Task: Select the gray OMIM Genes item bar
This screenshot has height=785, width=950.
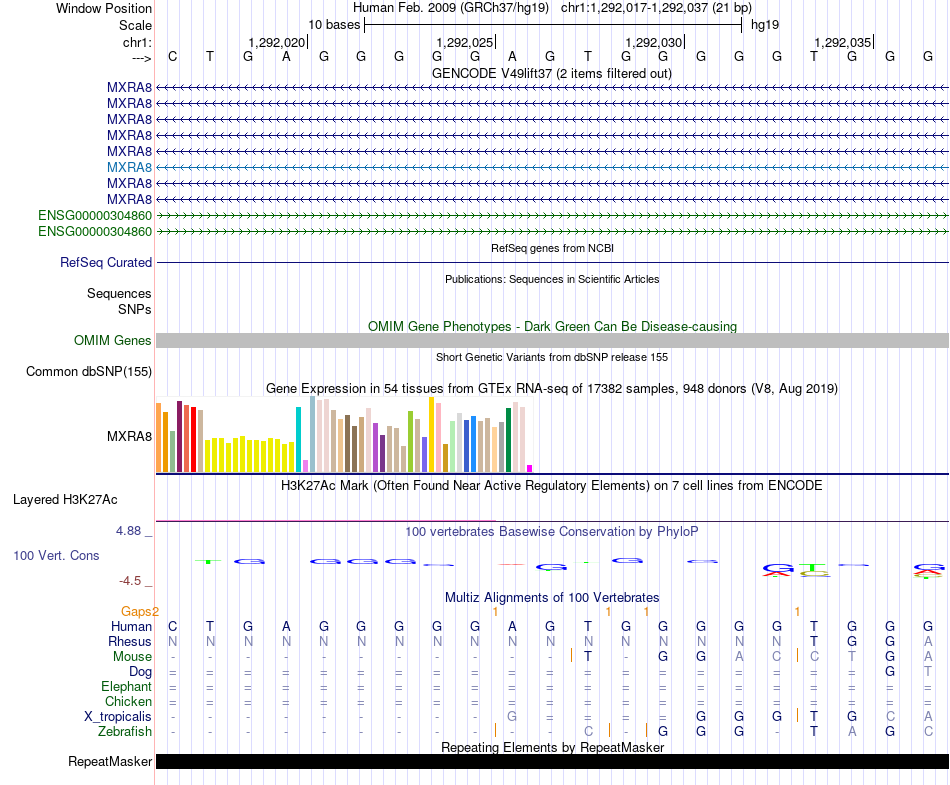Action: tap(552, 341)
